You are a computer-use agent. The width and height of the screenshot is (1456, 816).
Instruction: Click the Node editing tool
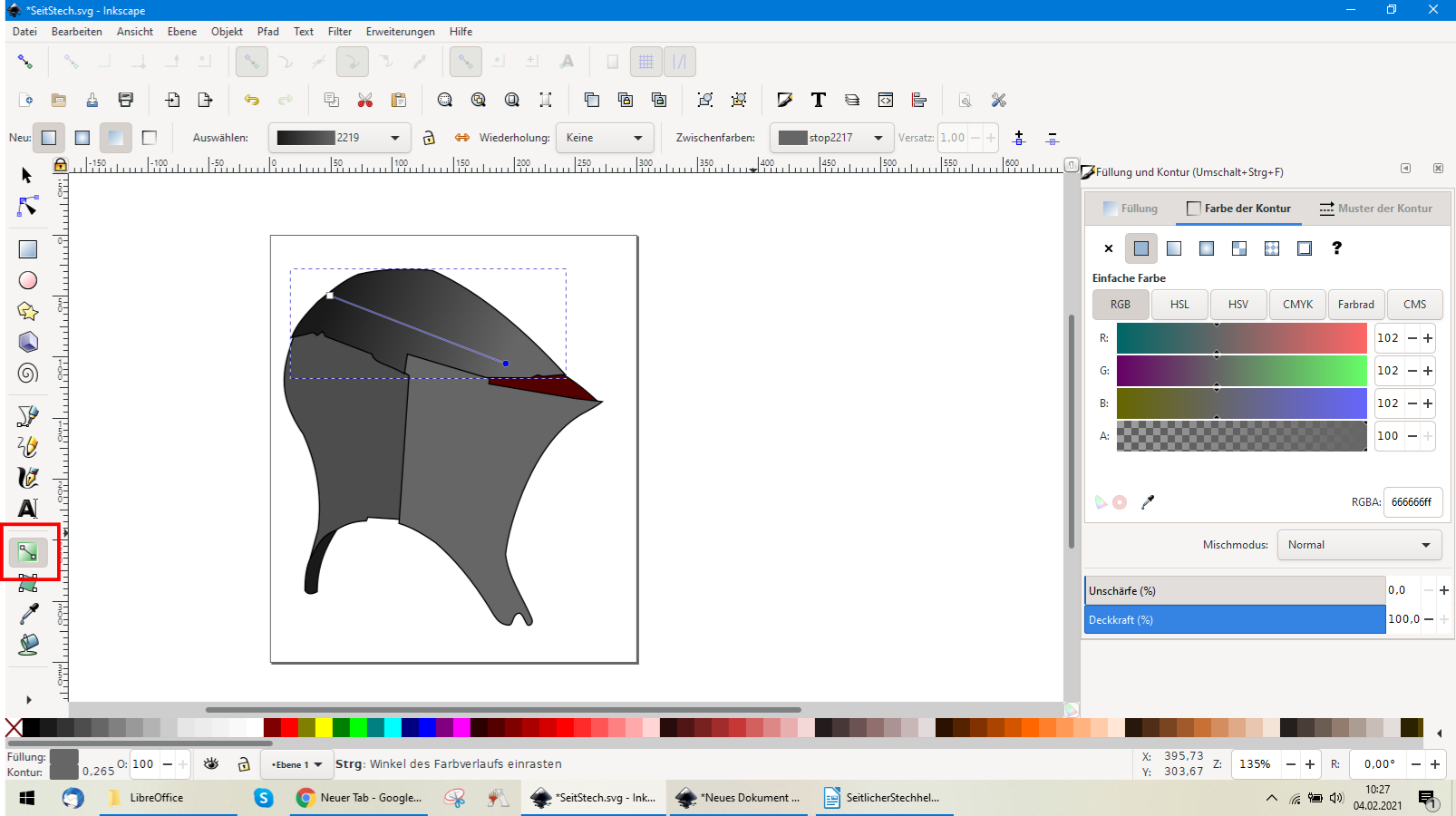tap(28, 207)
